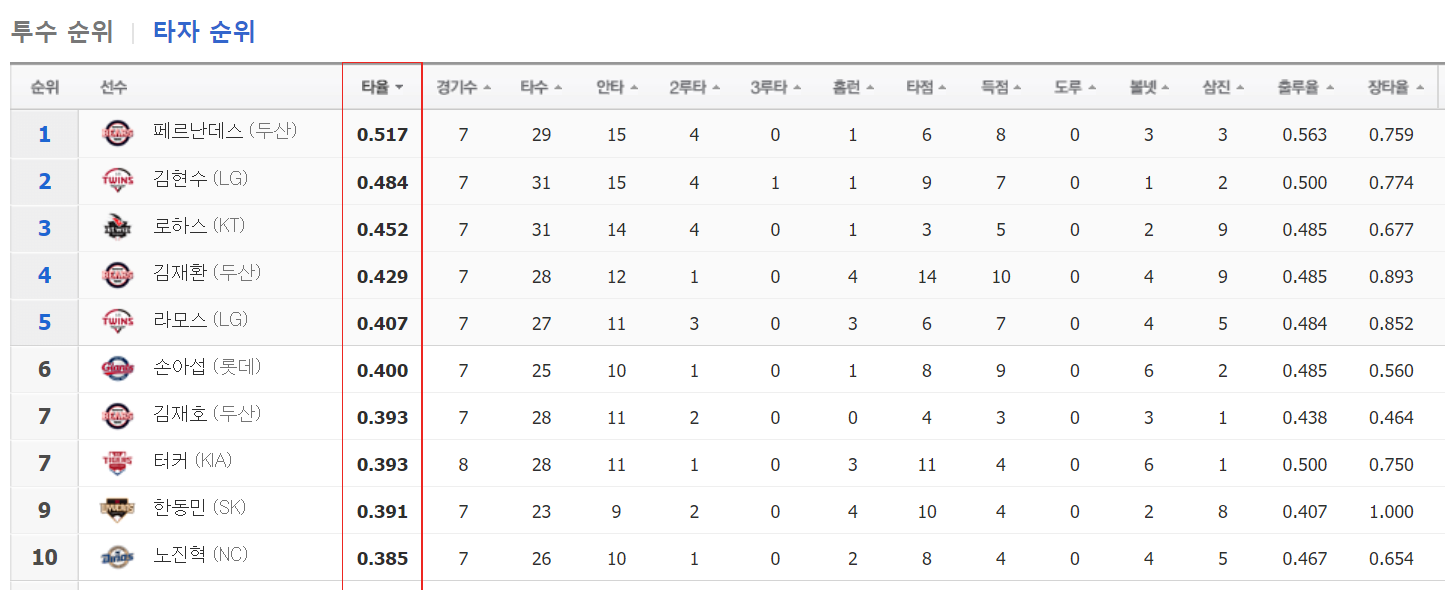Open player 라모스 (LG) link
The width and height of the screenshot is (1445, 590).
coord(201,320)
